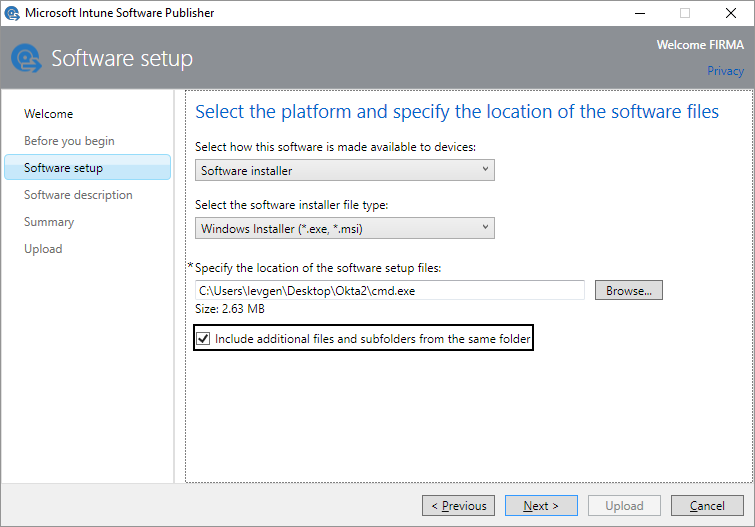The height and width of the screenshot is (527, 755).
Task: Click the Browse... button
Action: coord(629,290)
